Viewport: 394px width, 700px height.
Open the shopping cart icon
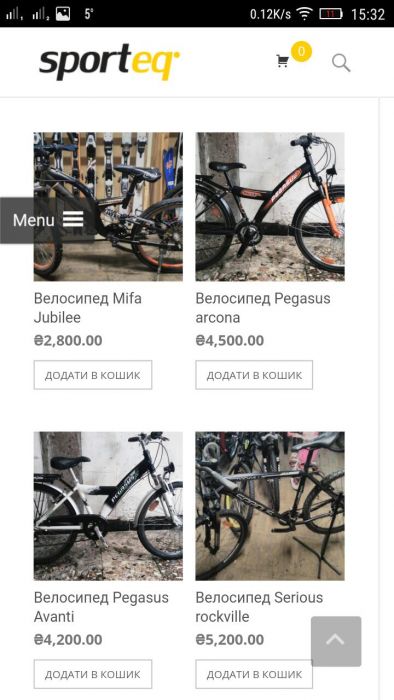point(282,61)
